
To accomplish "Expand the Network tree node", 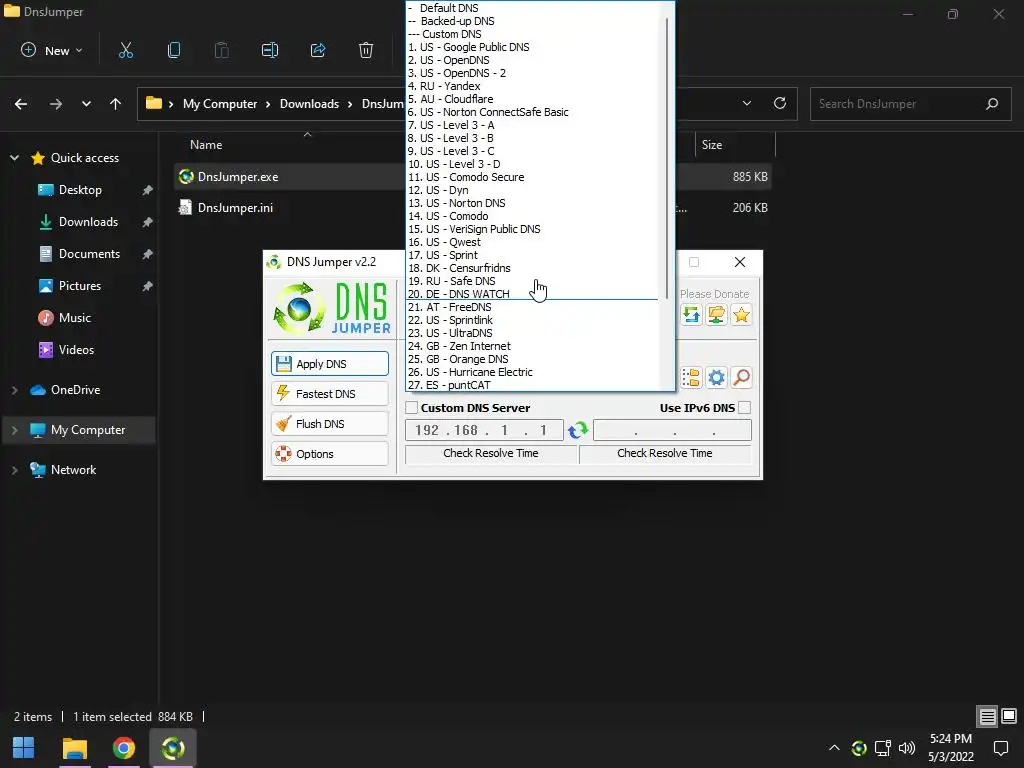I will click(14, 470).
